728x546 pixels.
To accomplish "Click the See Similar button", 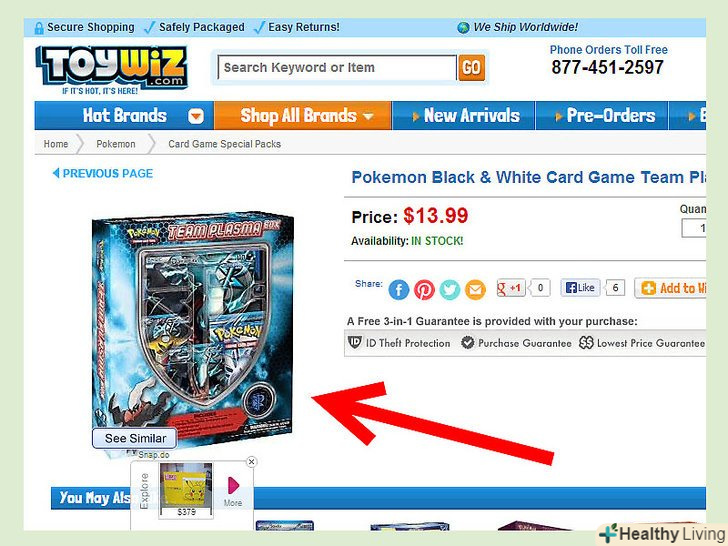I will point(135,438).
